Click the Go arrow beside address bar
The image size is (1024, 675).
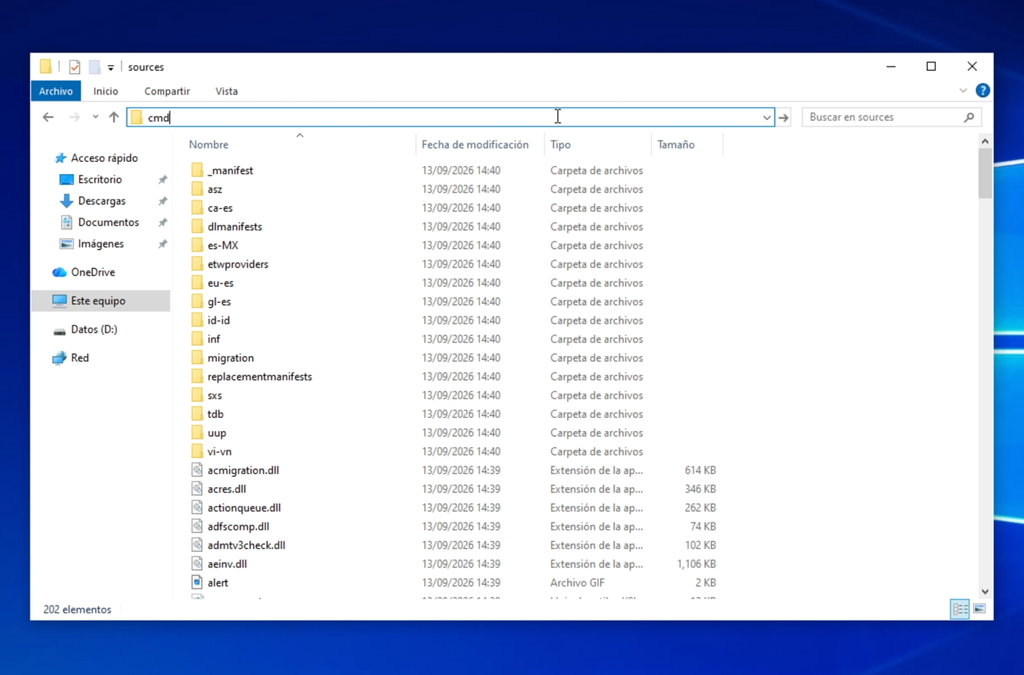pos(784,118)
